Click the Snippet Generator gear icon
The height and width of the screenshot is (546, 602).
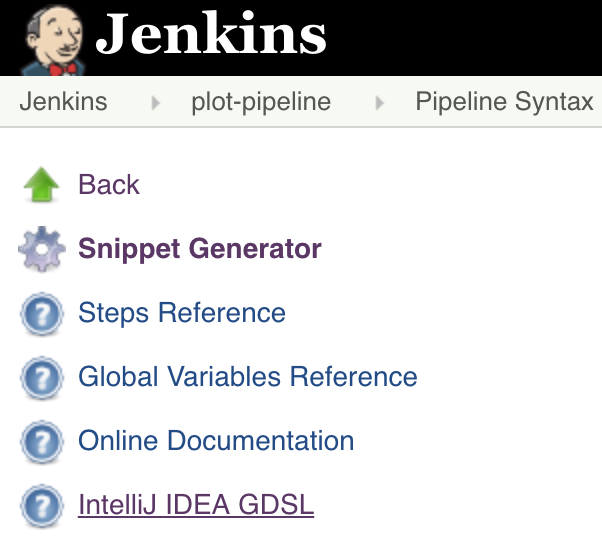coord(41,249)
